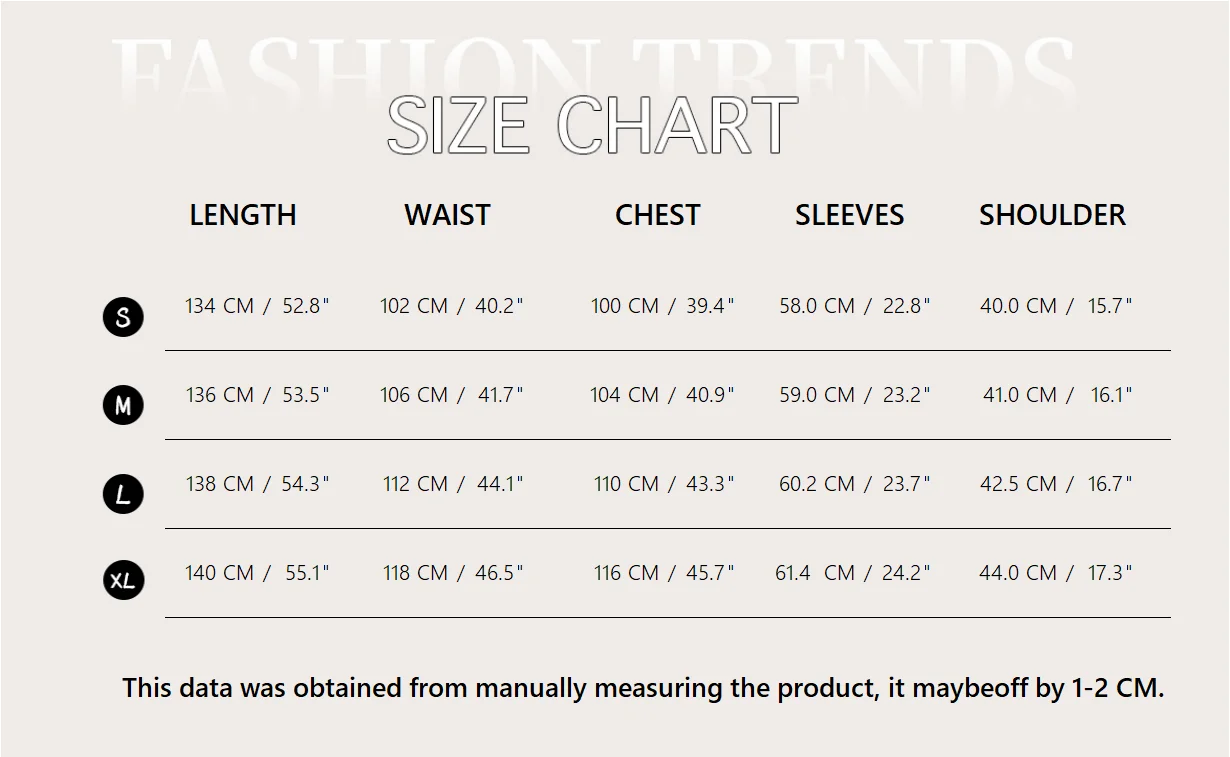Select the SHOULDER column header
1230x757 pixels.
point(1052,215)
